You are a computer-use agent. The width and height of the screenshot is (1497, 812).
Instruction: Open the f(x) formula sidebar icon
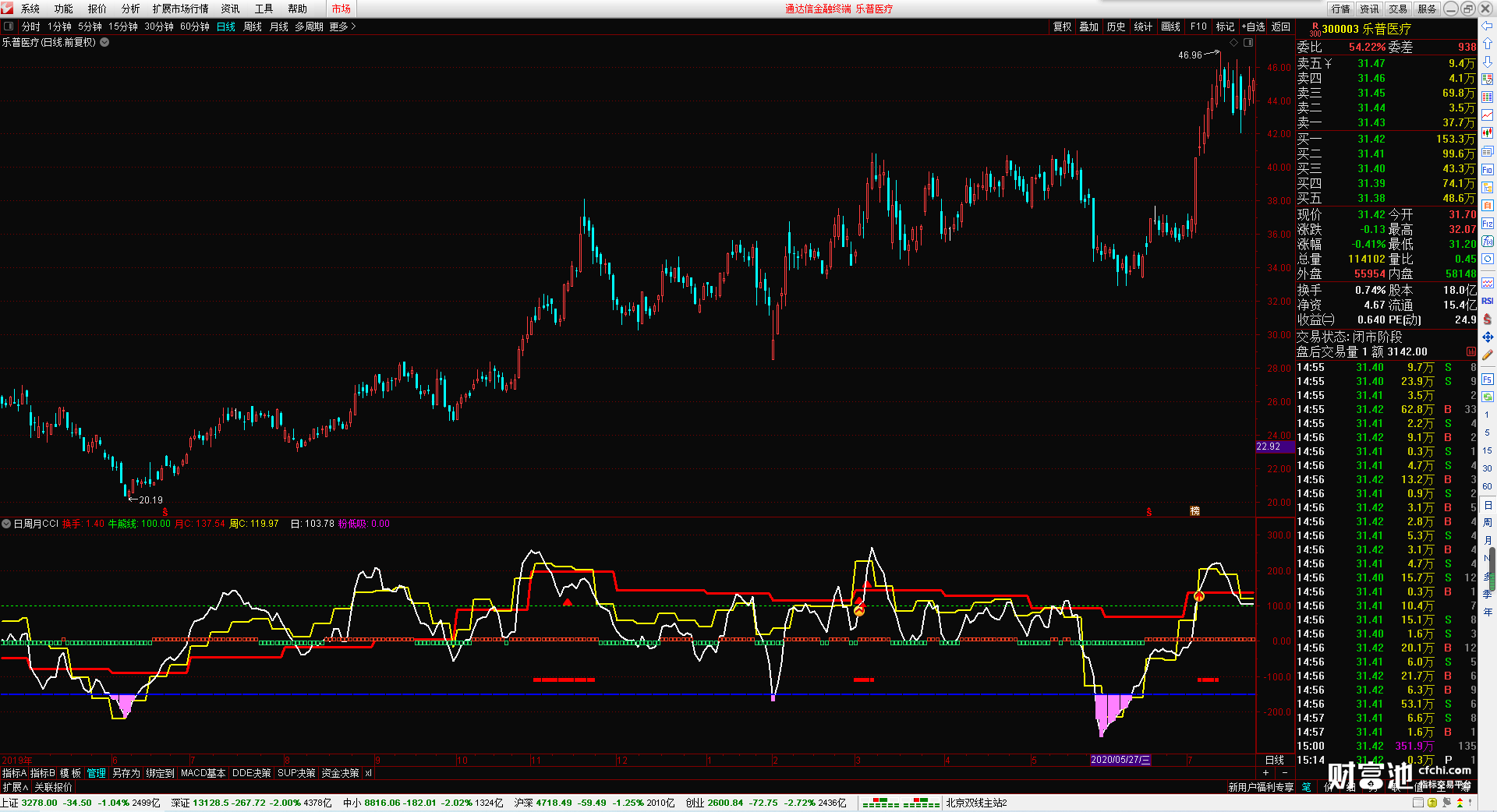coord(1487,242)
